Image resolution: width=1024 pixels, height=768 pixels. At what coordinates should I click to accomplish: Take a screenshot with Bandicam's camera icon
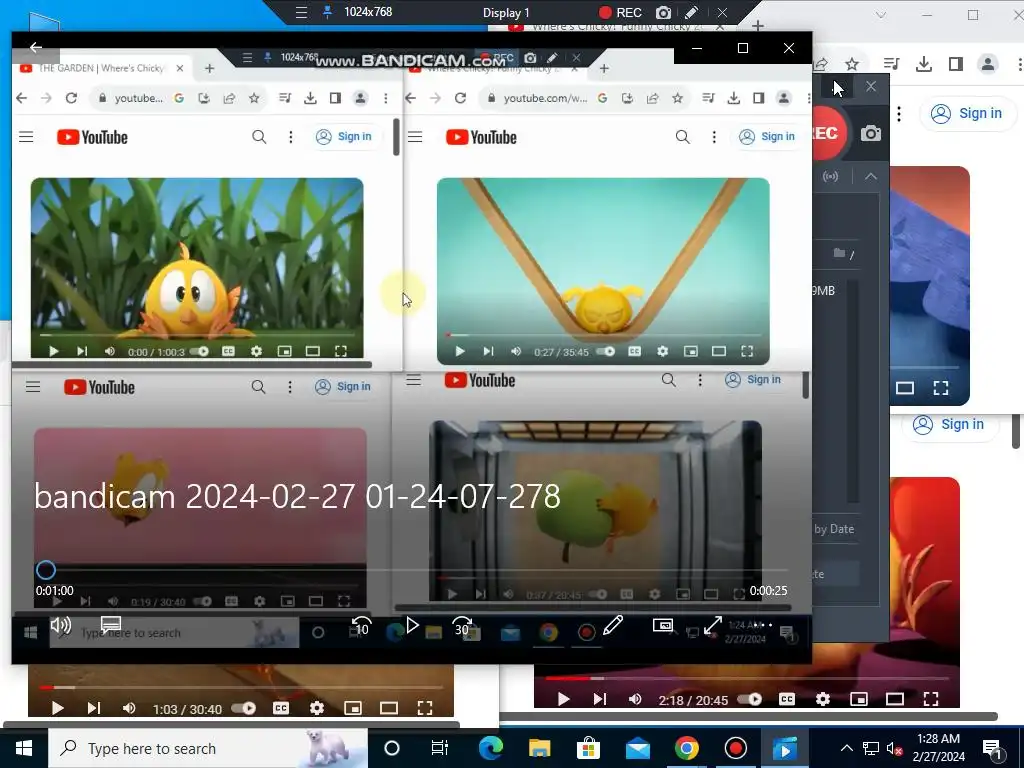(871, 133)
